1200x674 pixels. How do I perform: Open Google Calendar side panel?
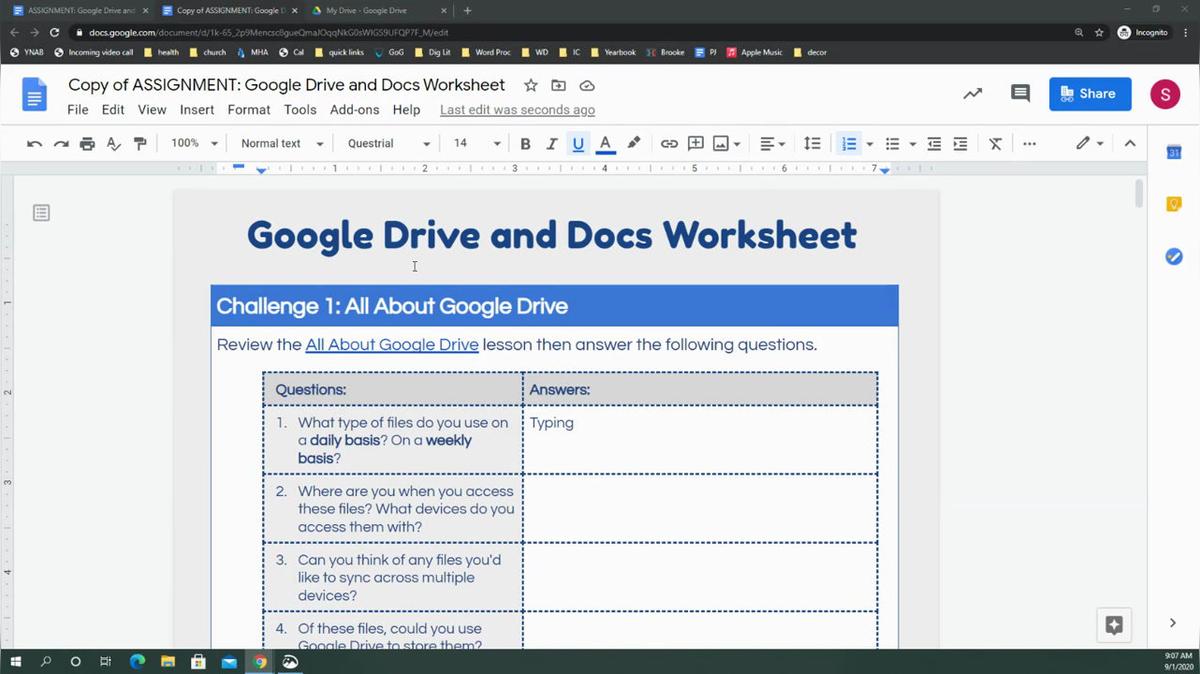1174,152
